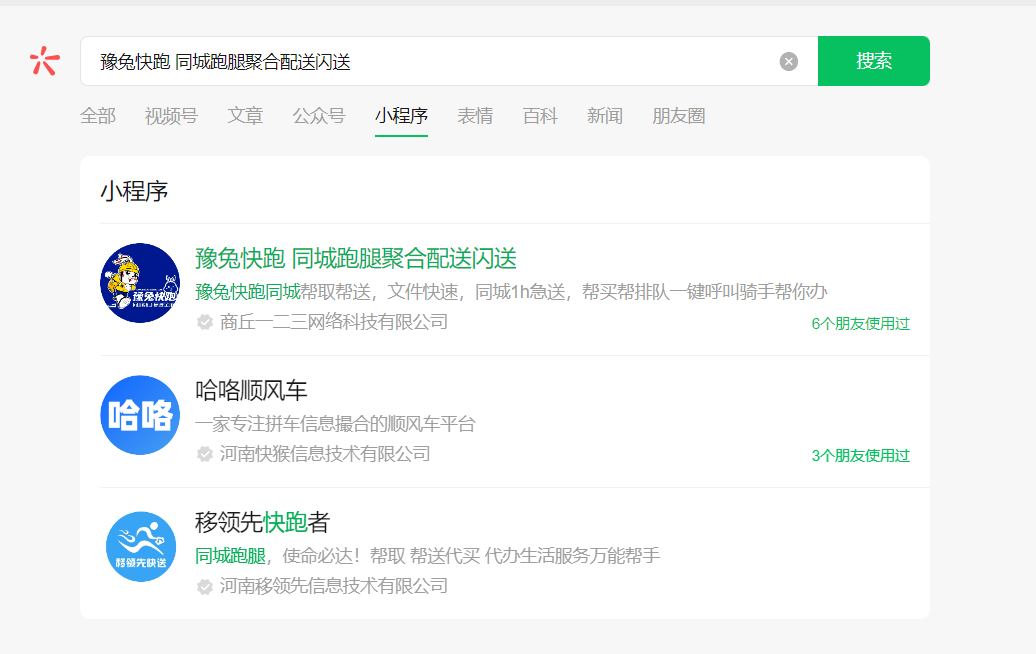Screen dimensions: 1036x654
Task: Click company name 河南移领先信息技术有限公司
Action: pos(334,587)
